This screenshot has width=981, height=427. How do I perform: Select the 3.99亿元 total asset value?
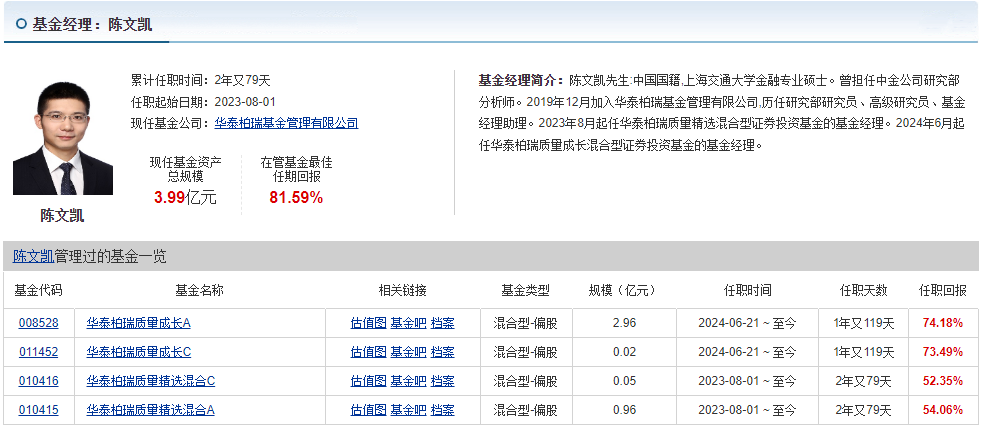[185, 198]
